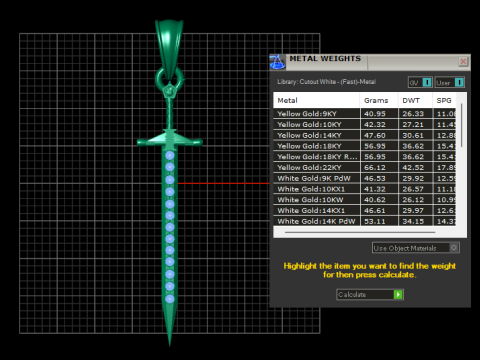The image size is (480, 360).
Task: Click the Calculate button
Action: pyautogui.click(x=370, y=295)
